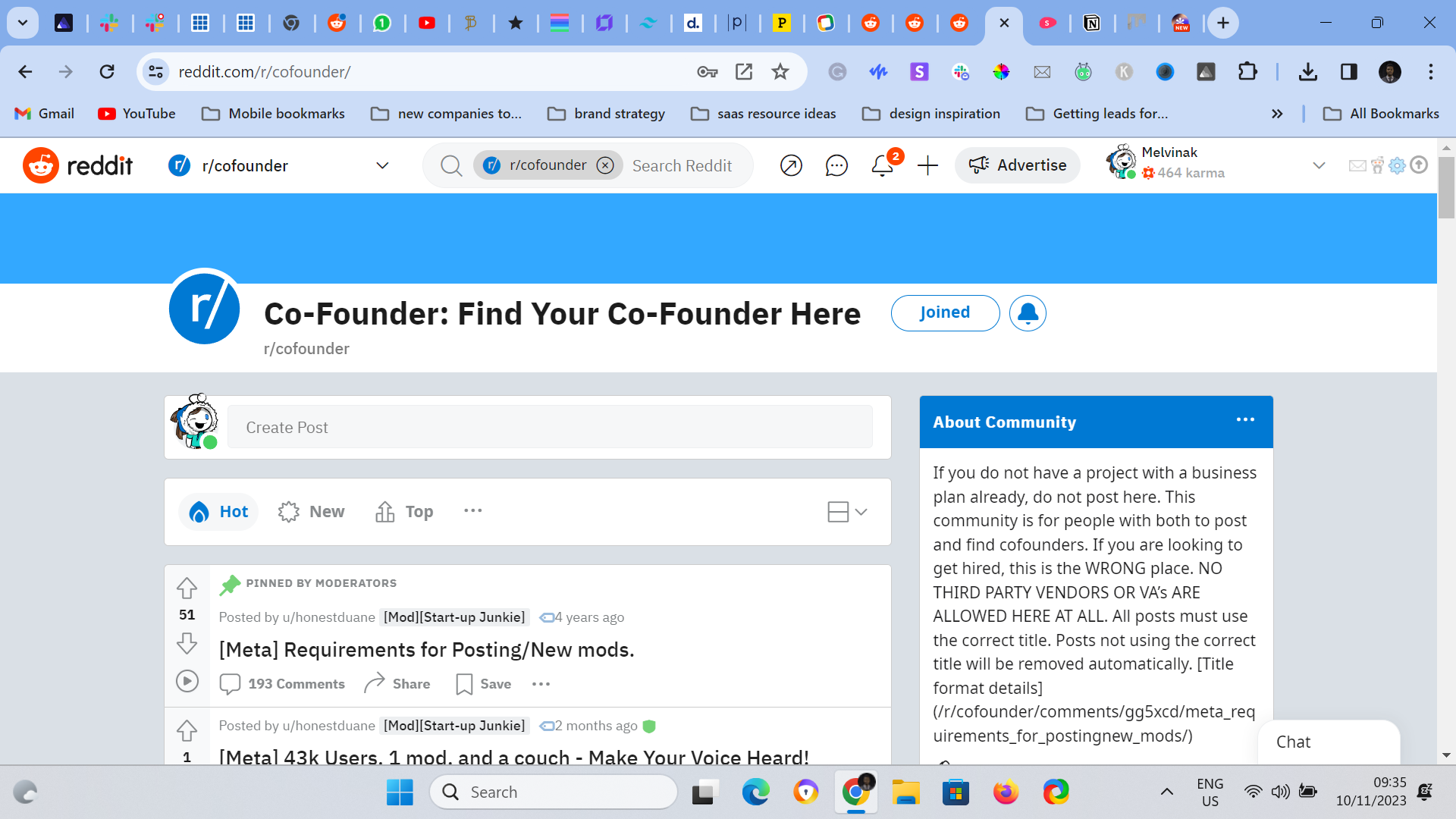The width and height of the screenshot is (1456, 819).
Task: Click the Advertise button
Action: 1018,165
